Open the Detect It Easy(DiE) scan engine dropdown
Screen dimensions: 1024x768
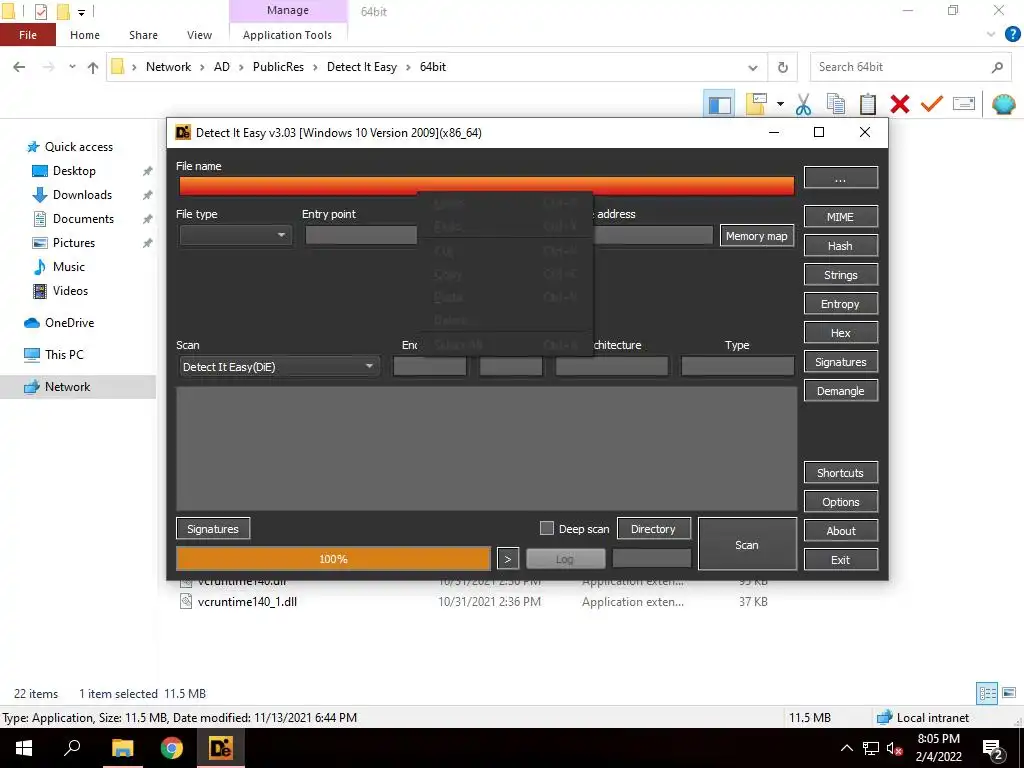(x=278, y=366)
